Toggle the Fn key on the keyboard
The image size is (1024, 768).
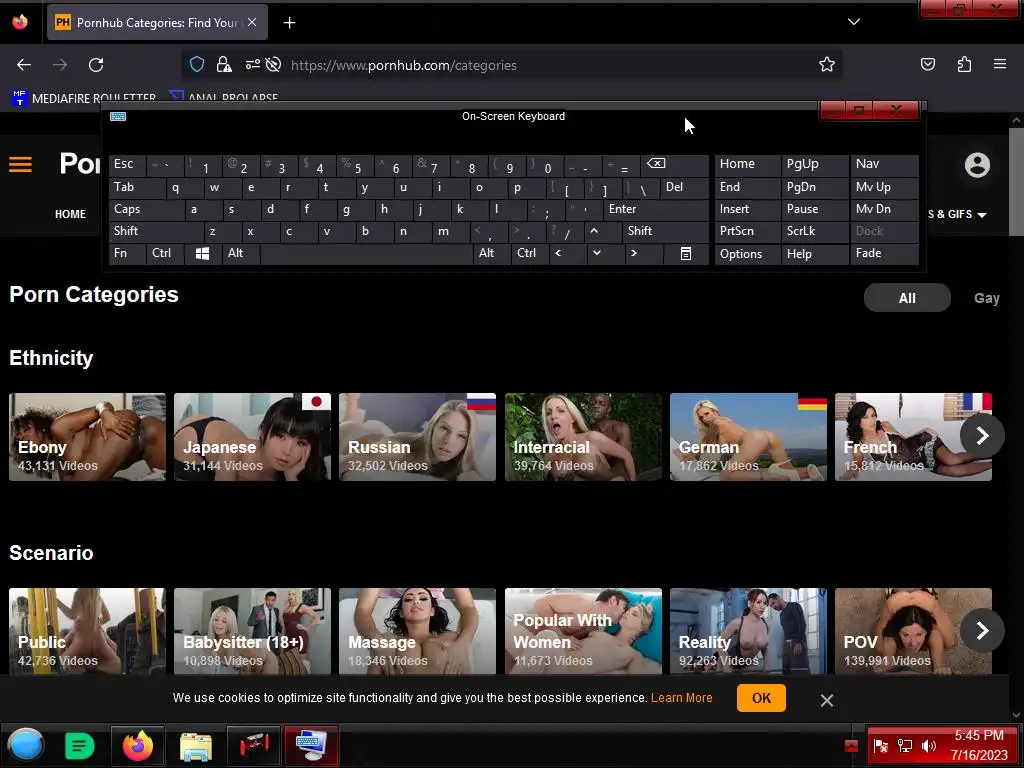click(x=127, y=253)
